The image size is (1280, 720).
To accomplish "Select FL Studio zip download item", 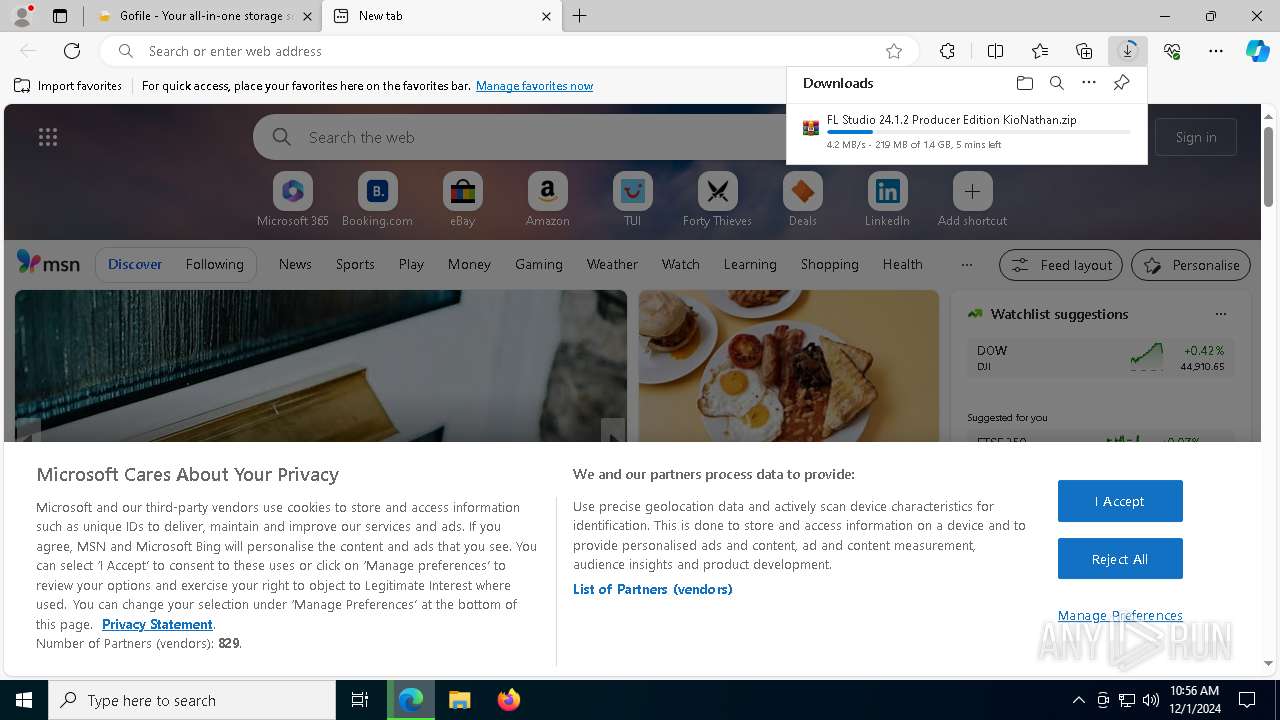I will tap(967, 131).
